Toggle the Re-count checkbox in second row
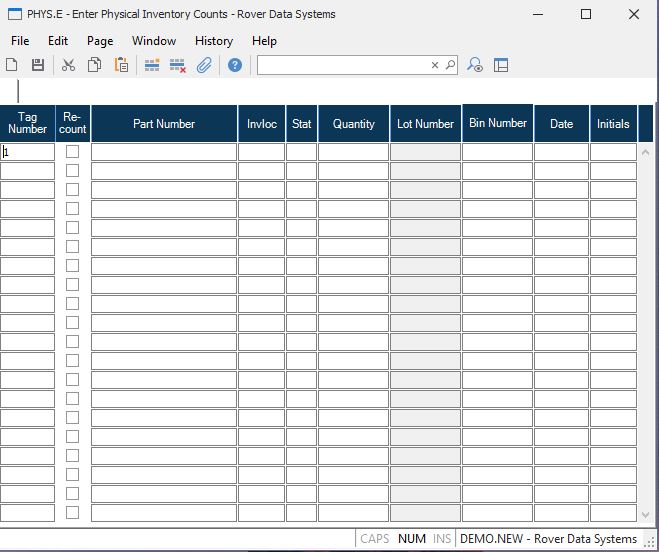This screenshot has height=552, width=659. (72, 171)
